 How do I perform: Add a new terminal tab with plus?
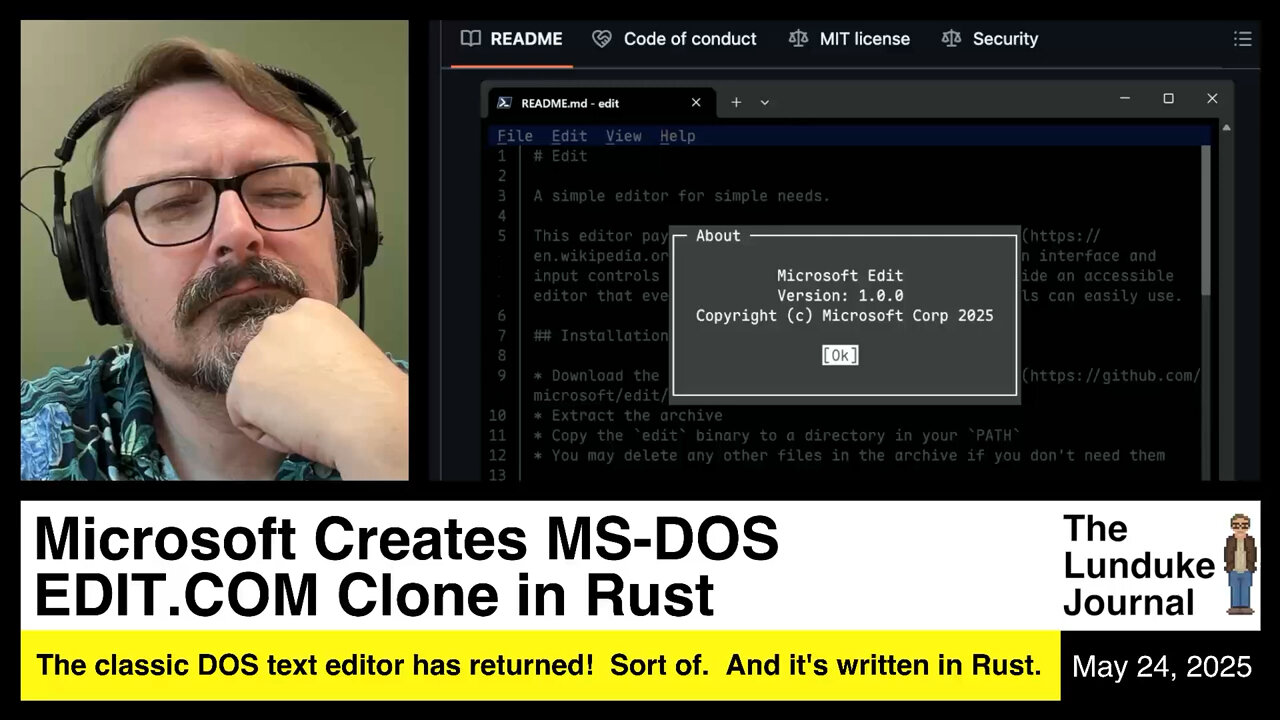point(736,102)
